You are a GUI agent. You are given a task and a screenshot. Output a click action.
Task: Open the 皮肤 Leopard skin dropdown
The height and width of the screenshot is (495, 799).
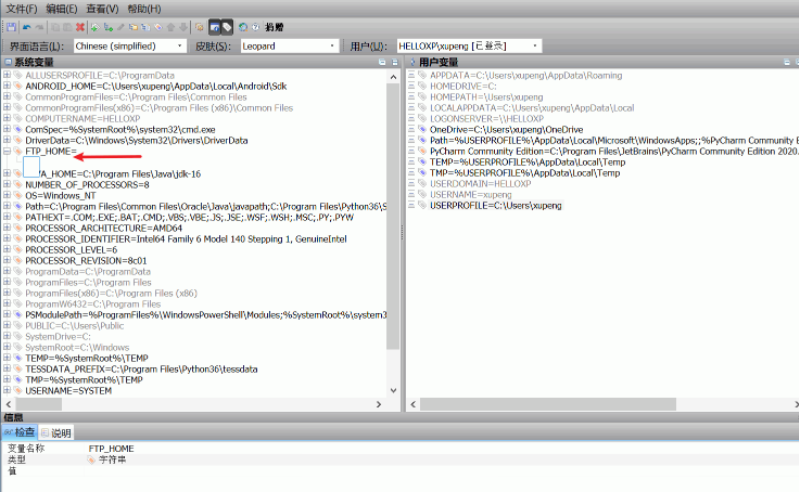(x=289, y=46)
